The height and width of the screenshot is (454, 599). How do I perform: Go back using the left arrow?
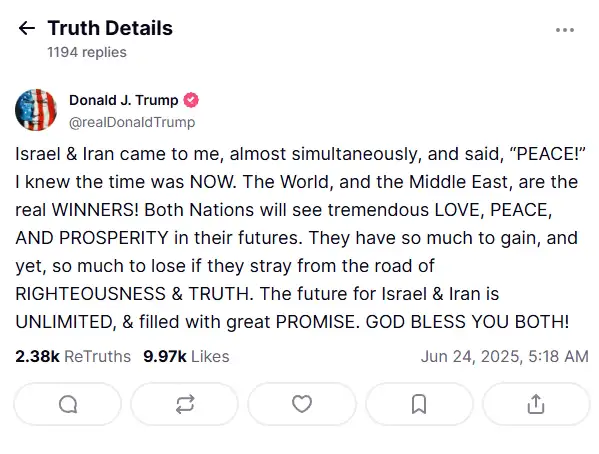27,28
